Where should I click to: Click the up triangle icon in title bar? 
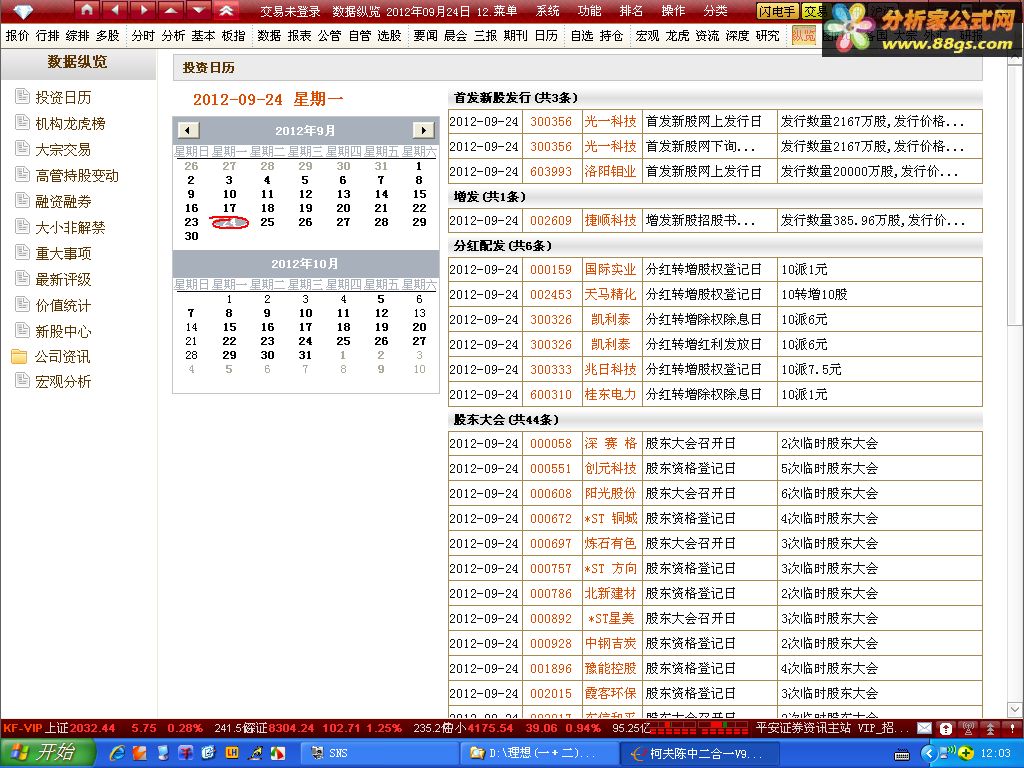pos(170,10)
